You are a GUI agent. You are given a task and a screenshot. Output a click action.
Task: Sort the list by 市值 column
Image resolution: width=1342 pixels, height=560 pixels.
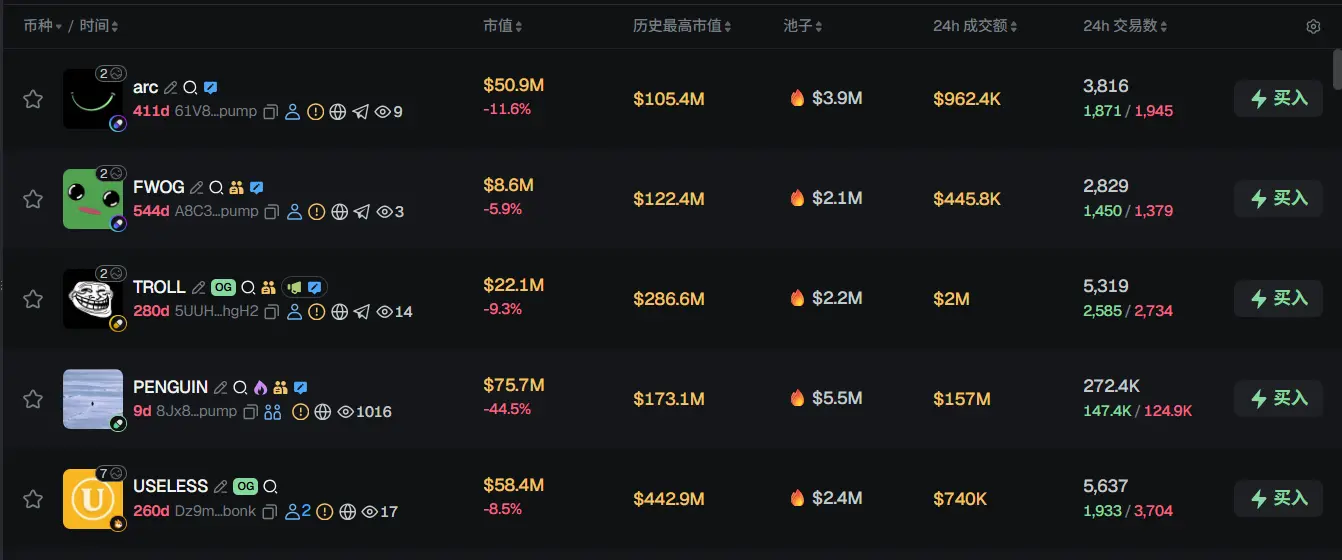point(502,26)
